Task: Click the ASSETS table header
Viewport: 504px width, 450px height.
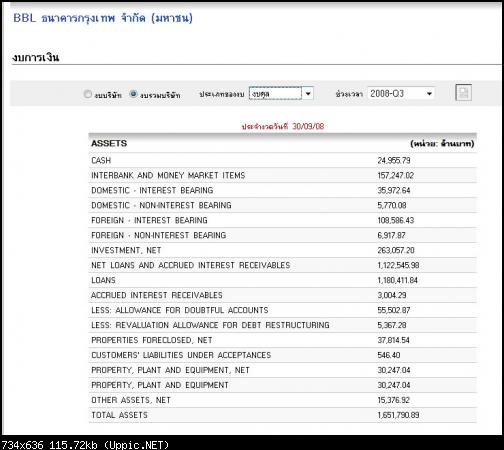Action: pyautogui.click(x=109, y=143)
